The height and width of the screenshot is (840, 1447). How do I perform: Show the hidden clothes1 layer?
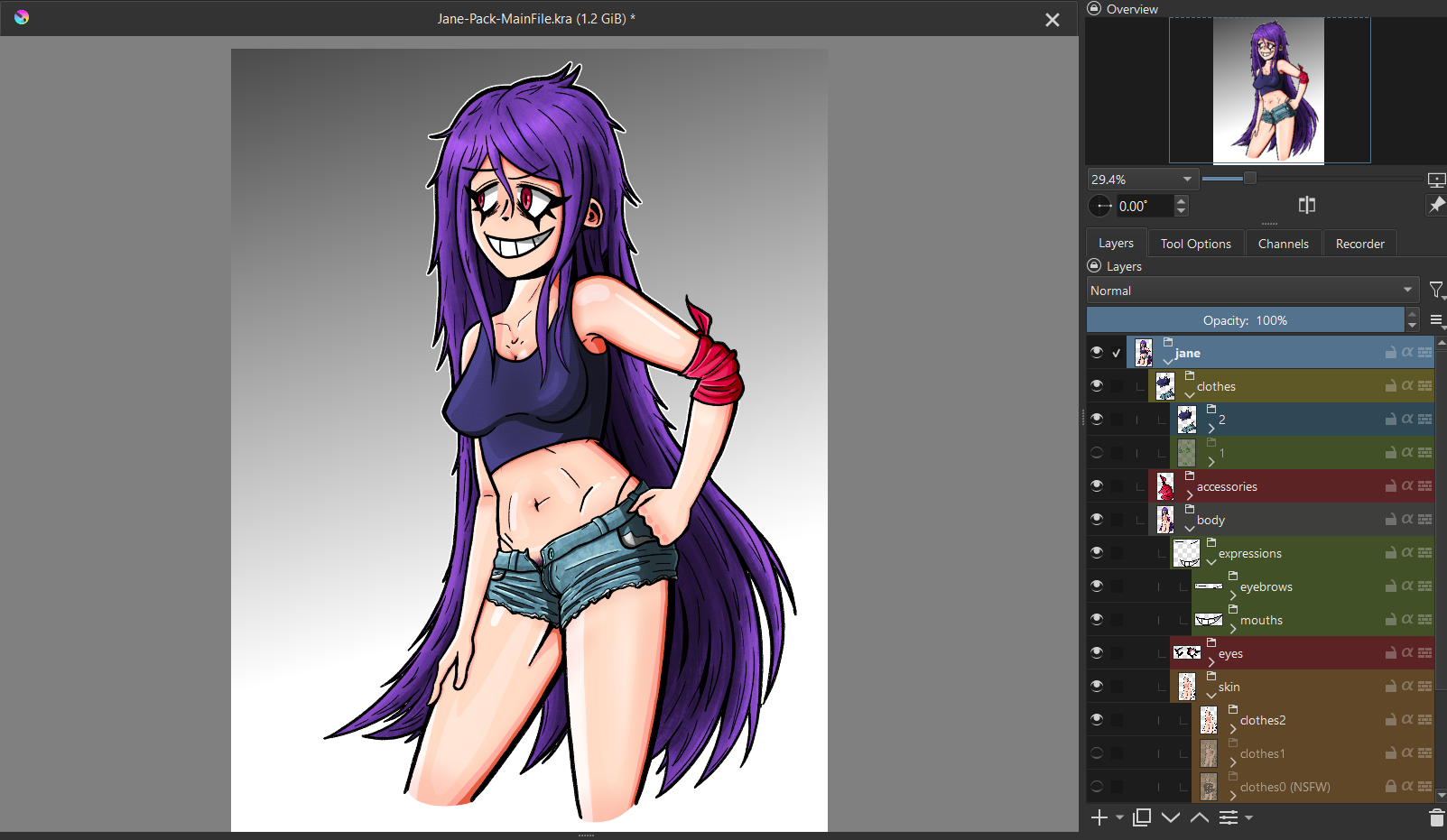(1097, 753)
